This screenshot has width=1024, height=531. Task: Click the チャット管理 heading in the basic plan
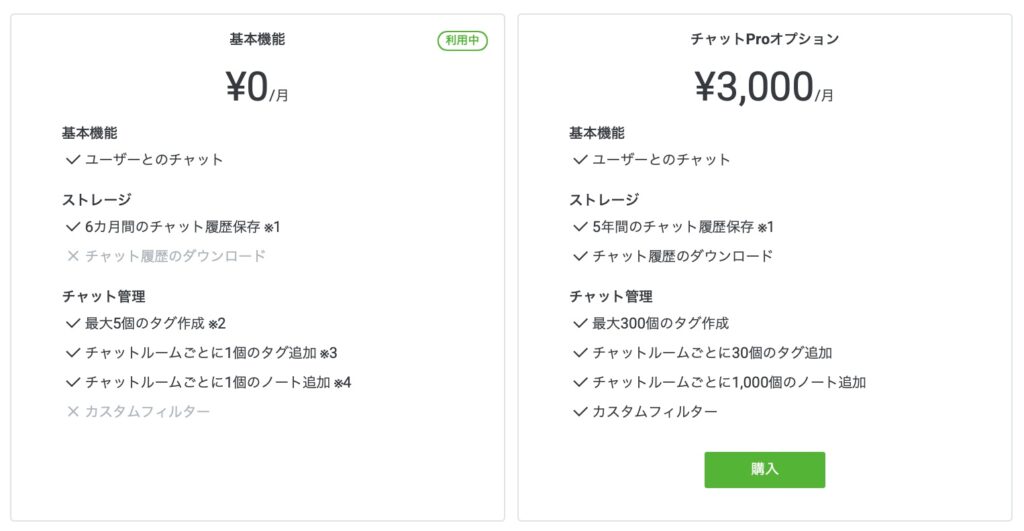104,297
